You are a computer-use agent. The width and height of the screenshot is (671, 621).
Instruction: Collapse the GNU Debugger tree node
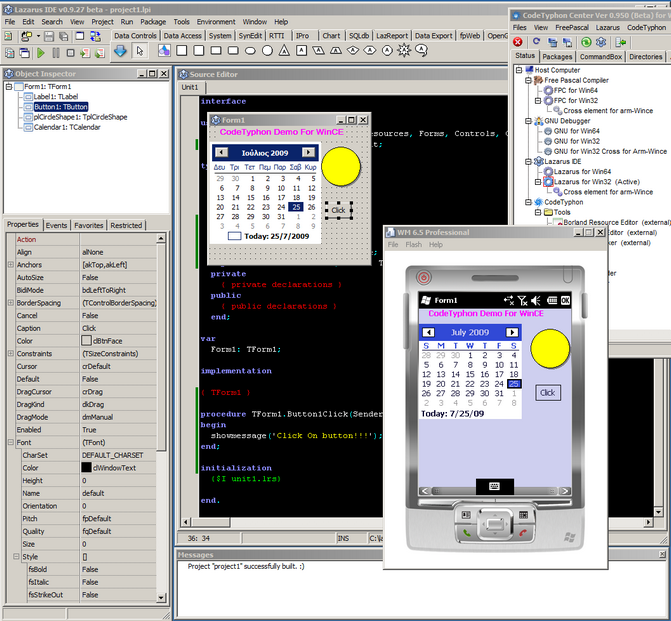coord(528,121)
